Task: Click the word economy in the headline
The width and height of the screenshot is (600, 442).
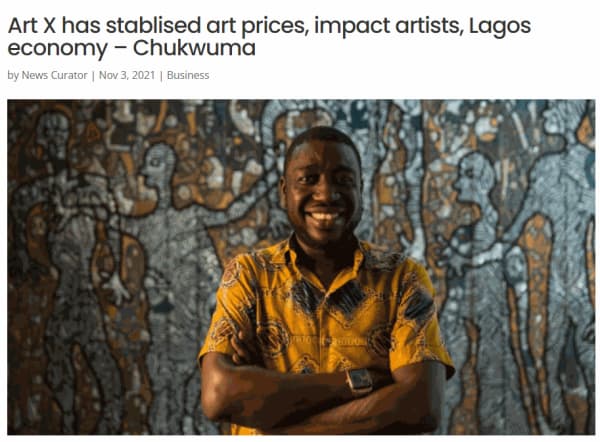Action: (57, 50)
